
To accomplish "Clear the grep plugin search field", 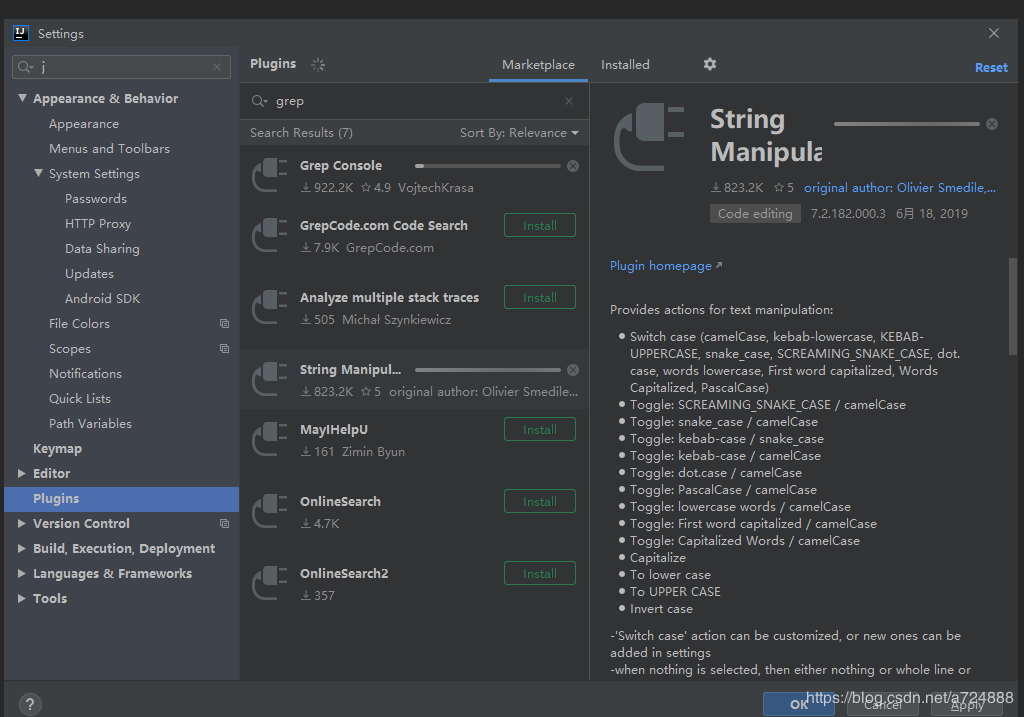I will [x=569, y=101].
